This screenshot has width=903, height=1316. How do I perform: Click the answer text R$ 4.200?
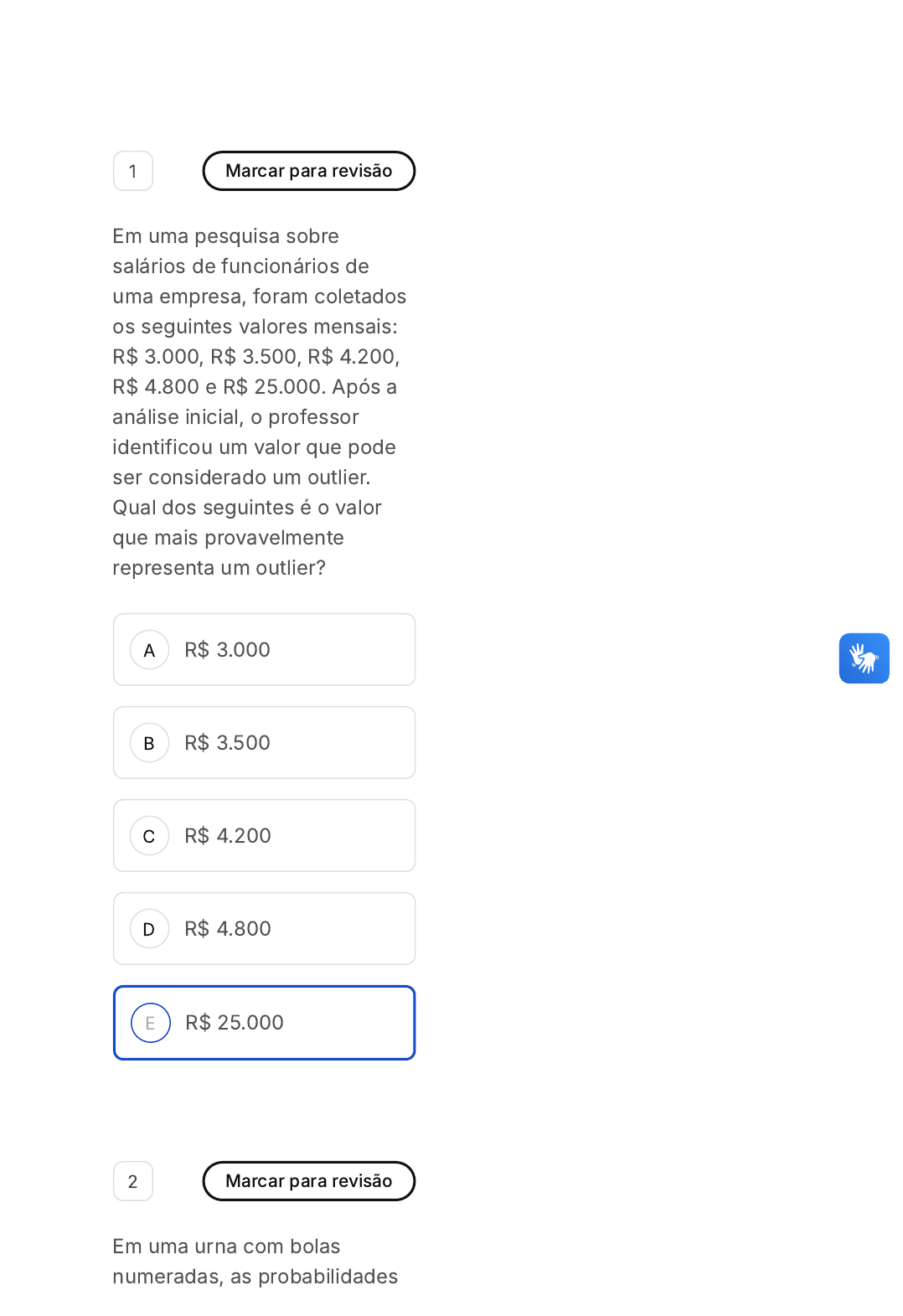(228, 836)
